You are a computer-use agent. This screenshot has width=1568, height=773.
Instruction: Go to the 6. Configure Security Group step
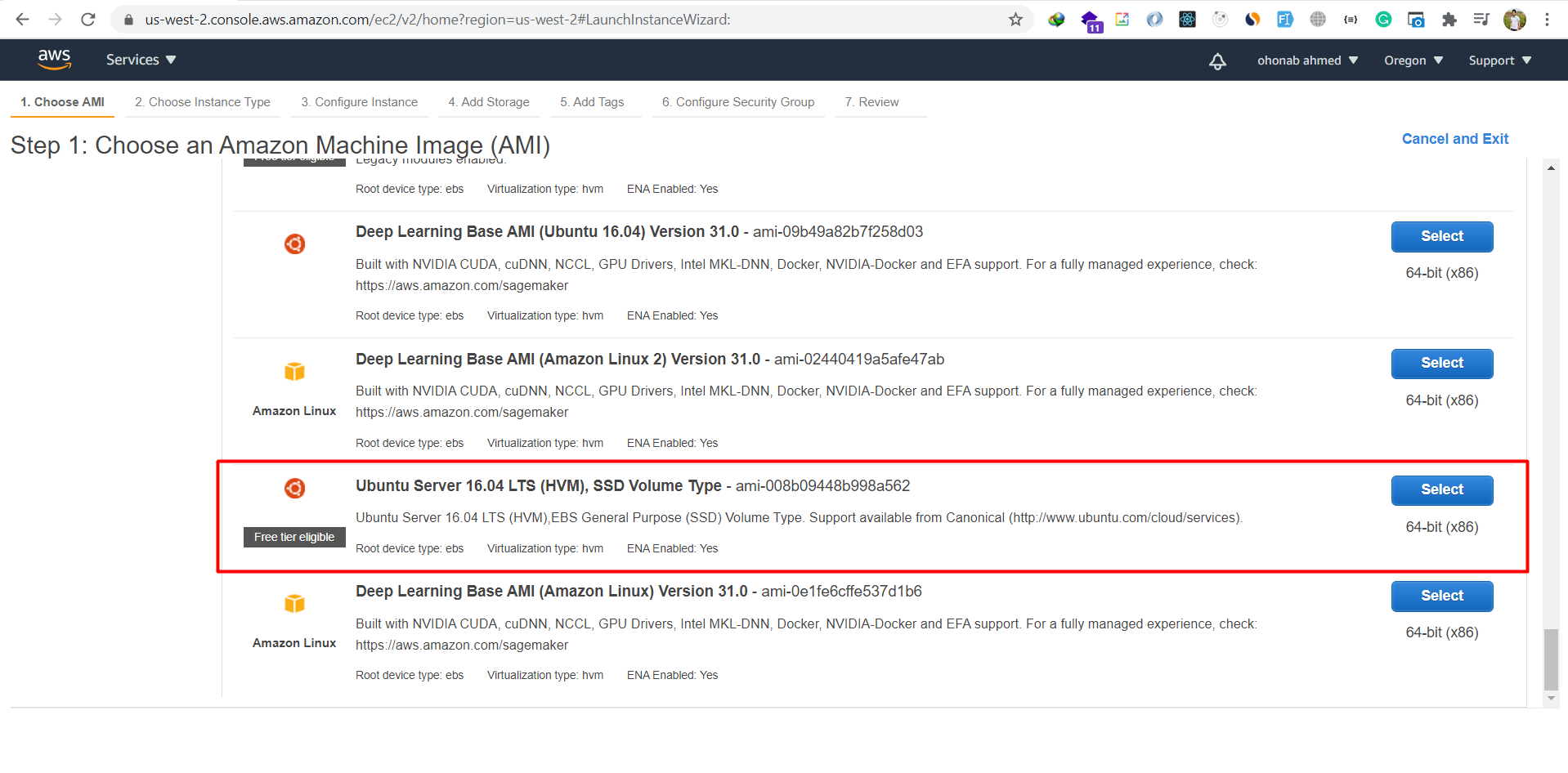point(738,102)
